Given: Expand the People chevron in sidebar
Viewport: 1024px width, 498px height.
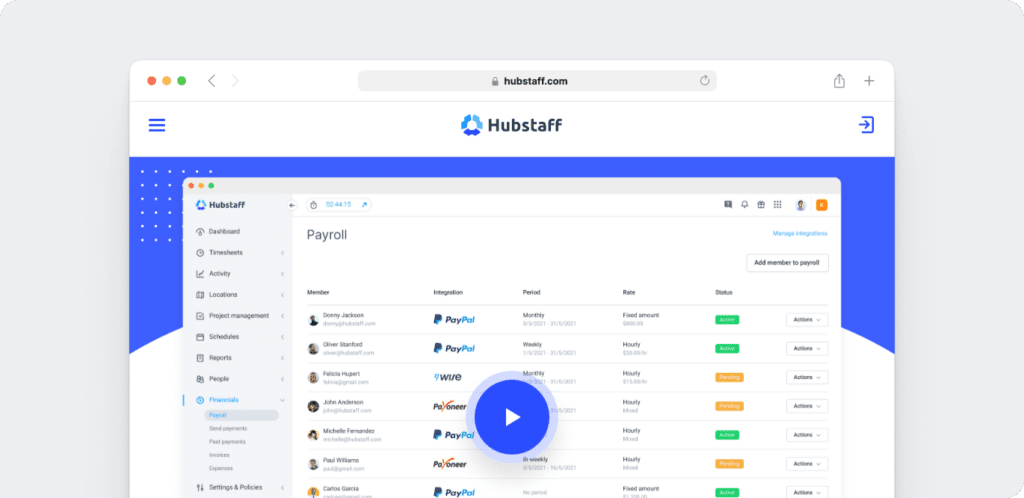Looking at the screenshot, I should point(282,379).
